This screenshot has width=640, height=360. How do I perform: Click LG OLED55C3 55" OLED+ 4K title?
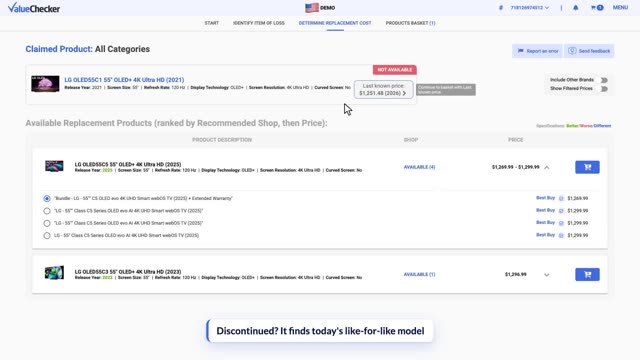coord(128,272)
